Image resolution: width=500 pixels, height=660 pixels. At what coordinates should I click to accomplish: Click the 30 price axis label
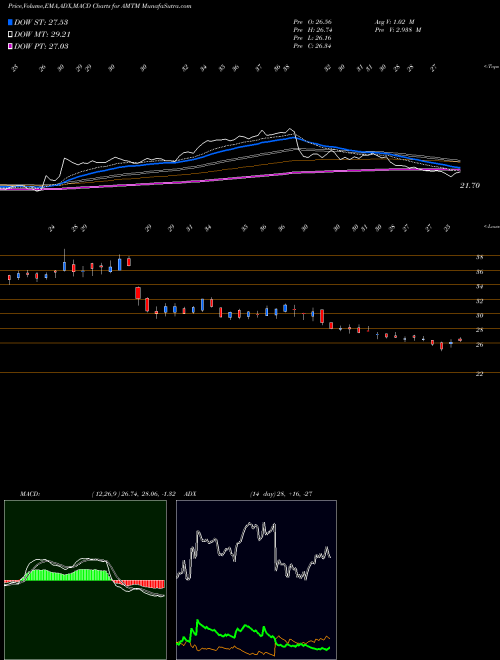[x=479, y=315]
